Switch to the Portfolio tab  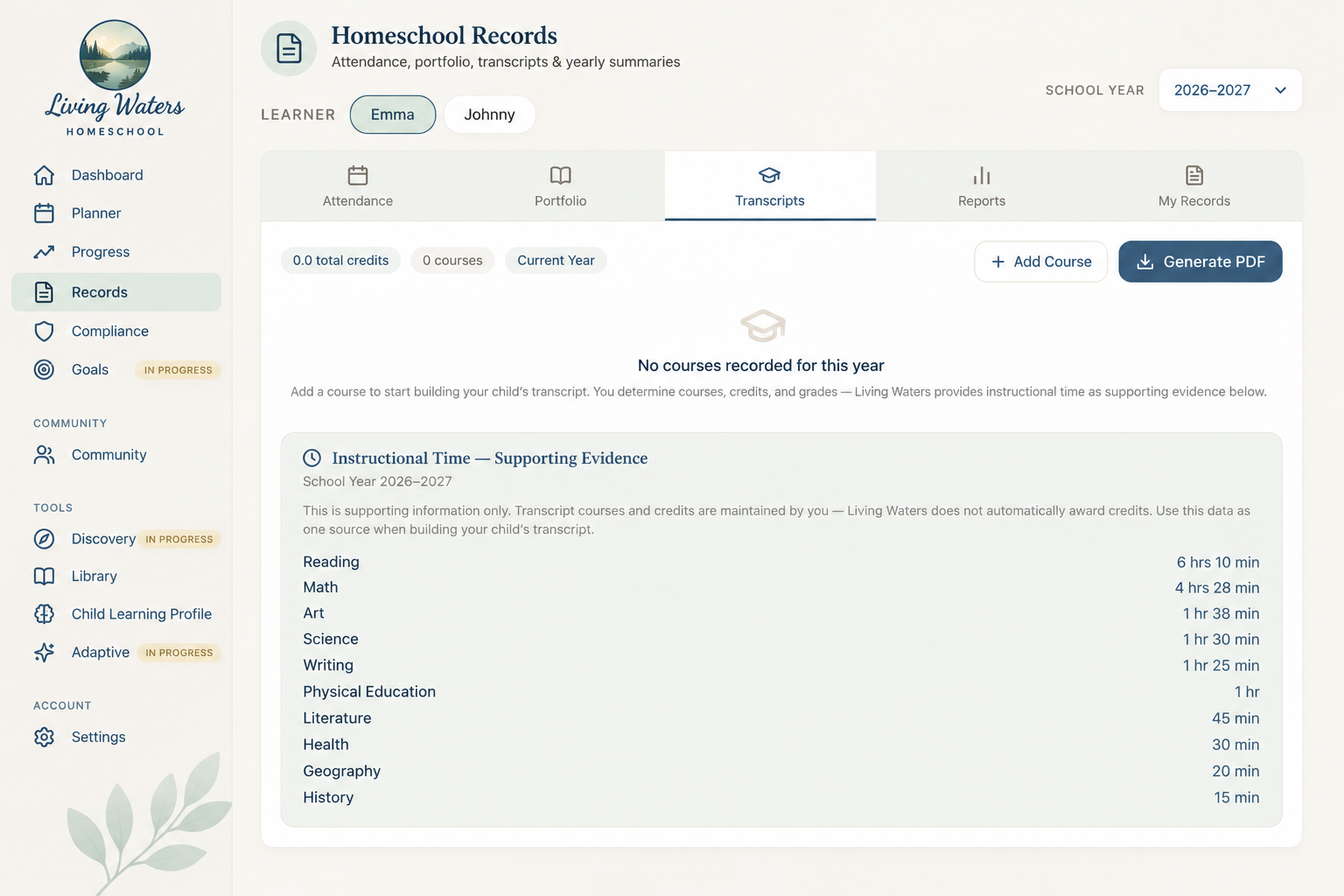pos(561,186)
